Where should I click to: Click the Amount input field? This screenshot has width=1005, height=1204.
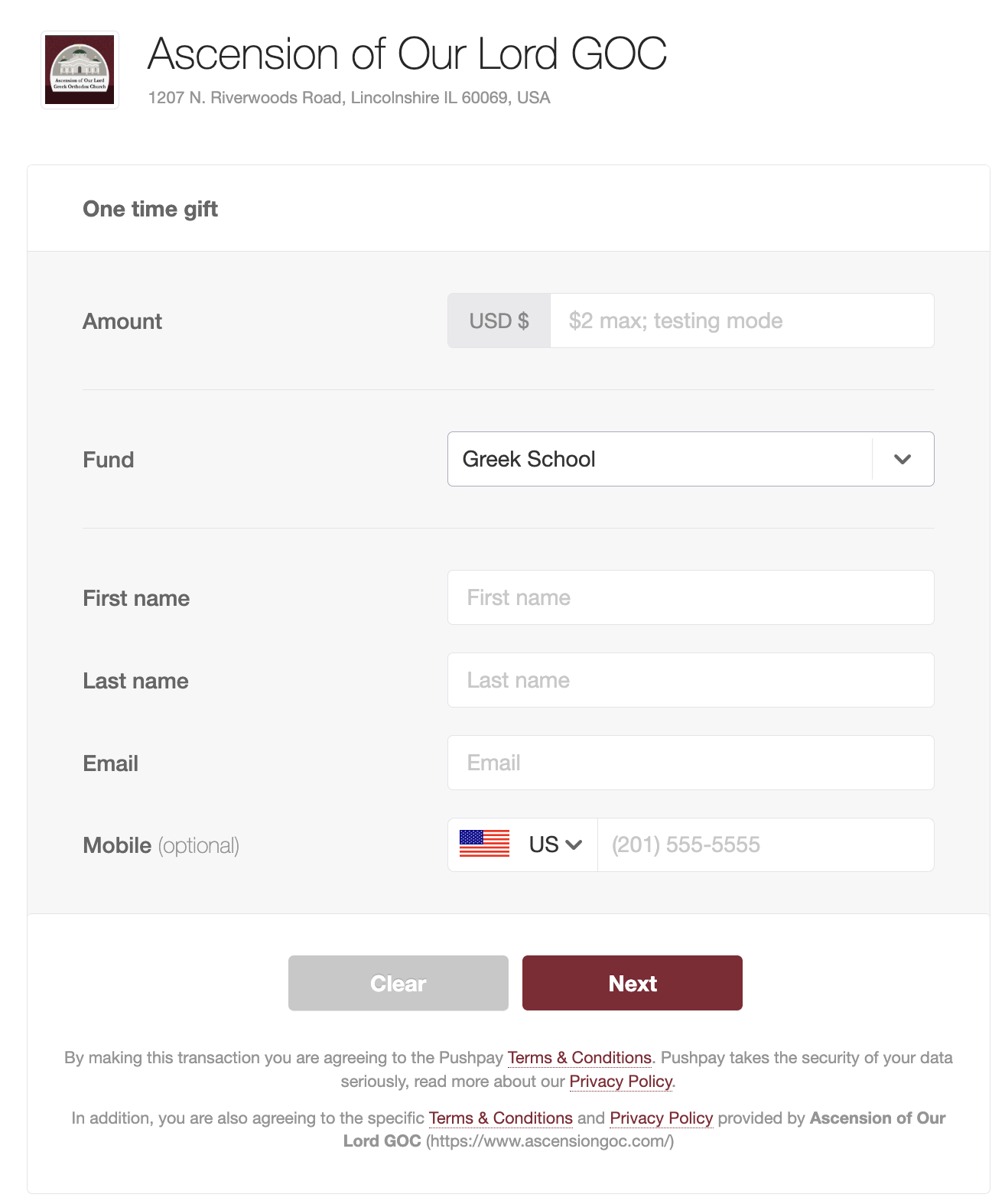(742, 321)
